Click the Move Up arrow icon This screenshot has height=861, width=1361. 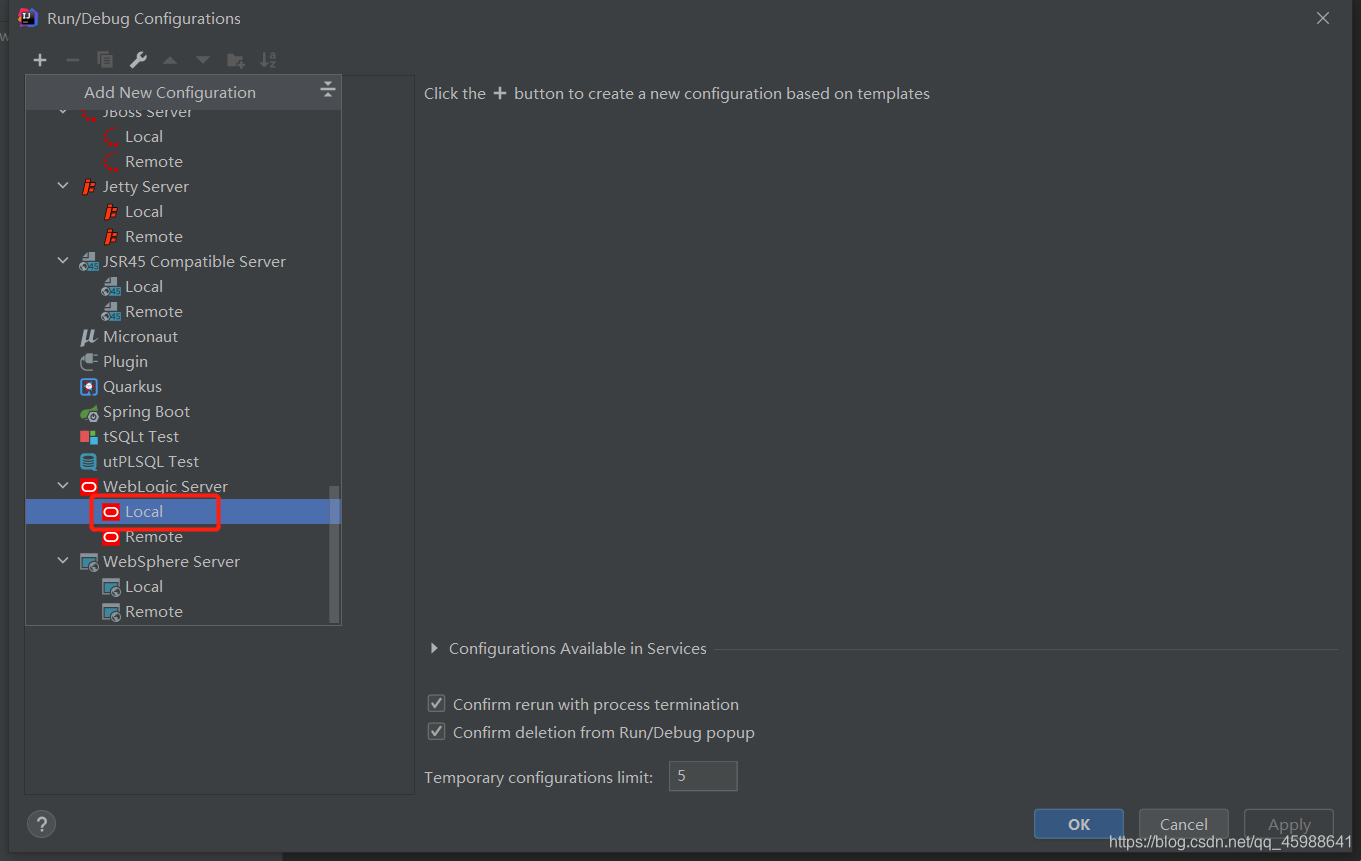(170, 60)
